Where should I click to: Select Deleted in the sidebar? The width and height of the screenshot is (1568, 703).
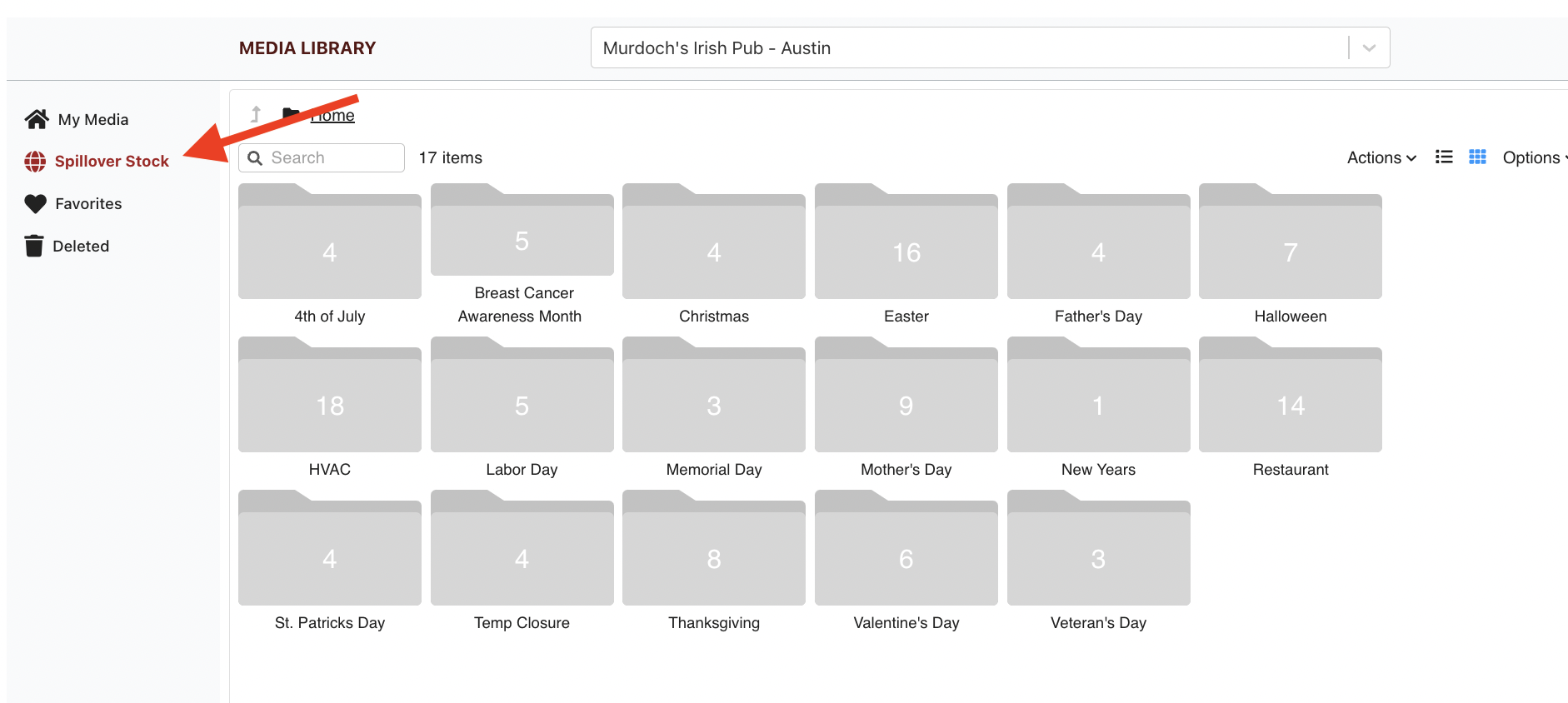pyautogui.click(x=81, y=246)
